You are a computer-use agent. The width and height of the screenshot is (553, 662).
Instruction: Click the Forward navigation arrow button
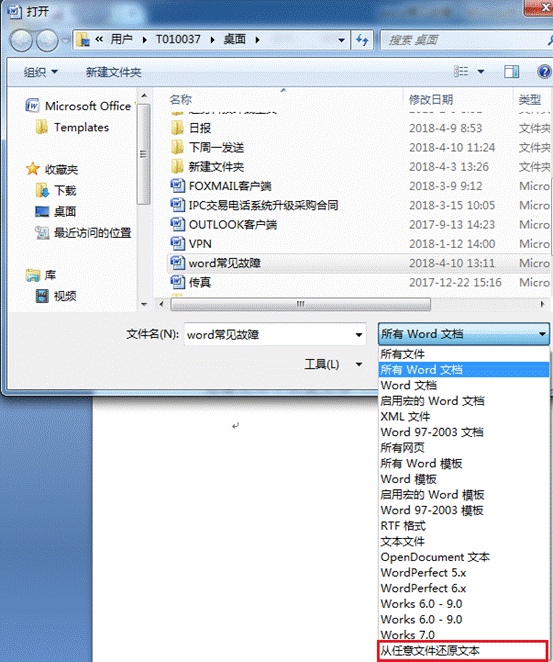[x=47, y=41]
